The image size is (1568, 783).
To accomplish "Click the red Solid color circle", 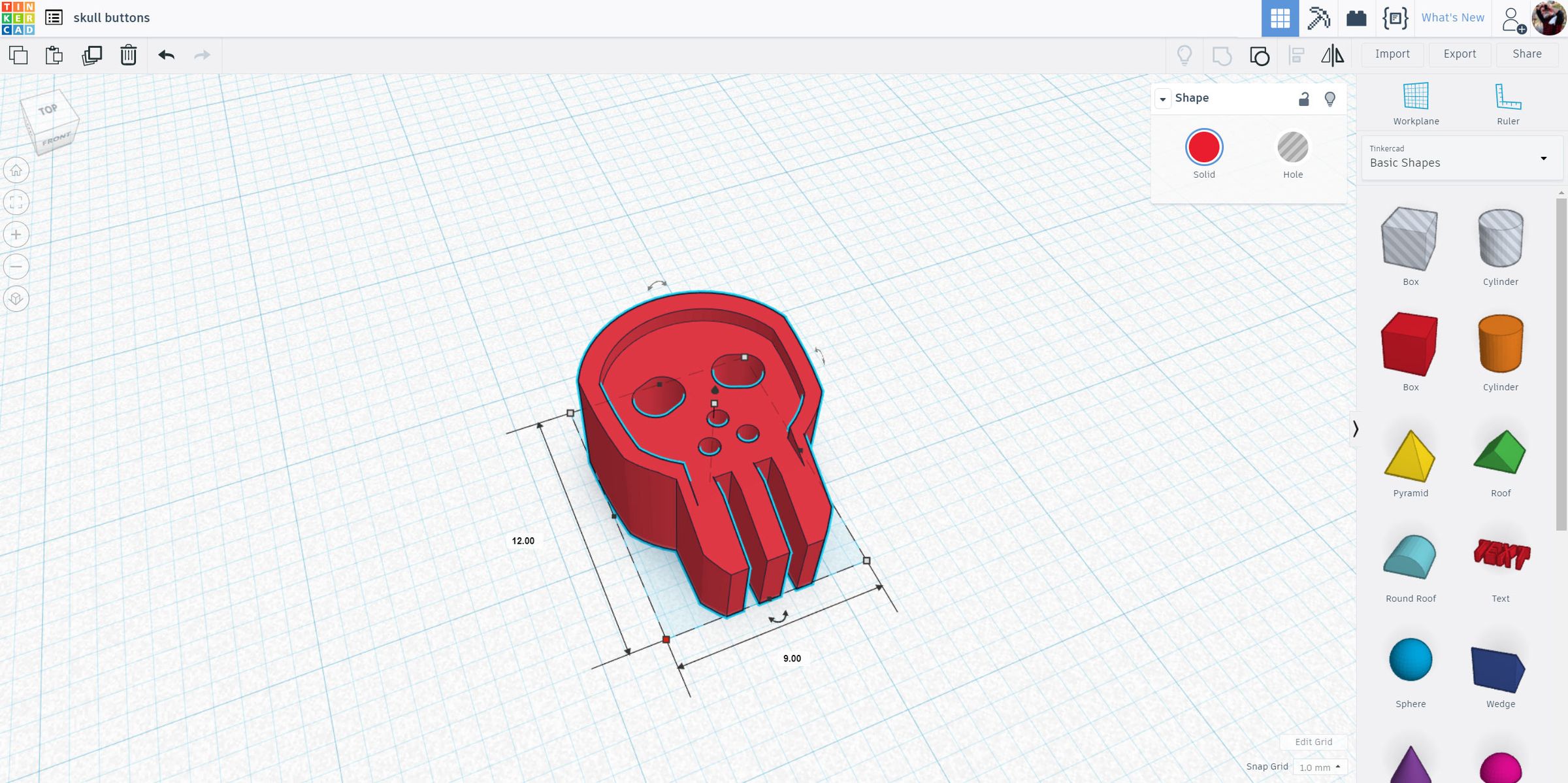I will click(x=1203, y=148).
